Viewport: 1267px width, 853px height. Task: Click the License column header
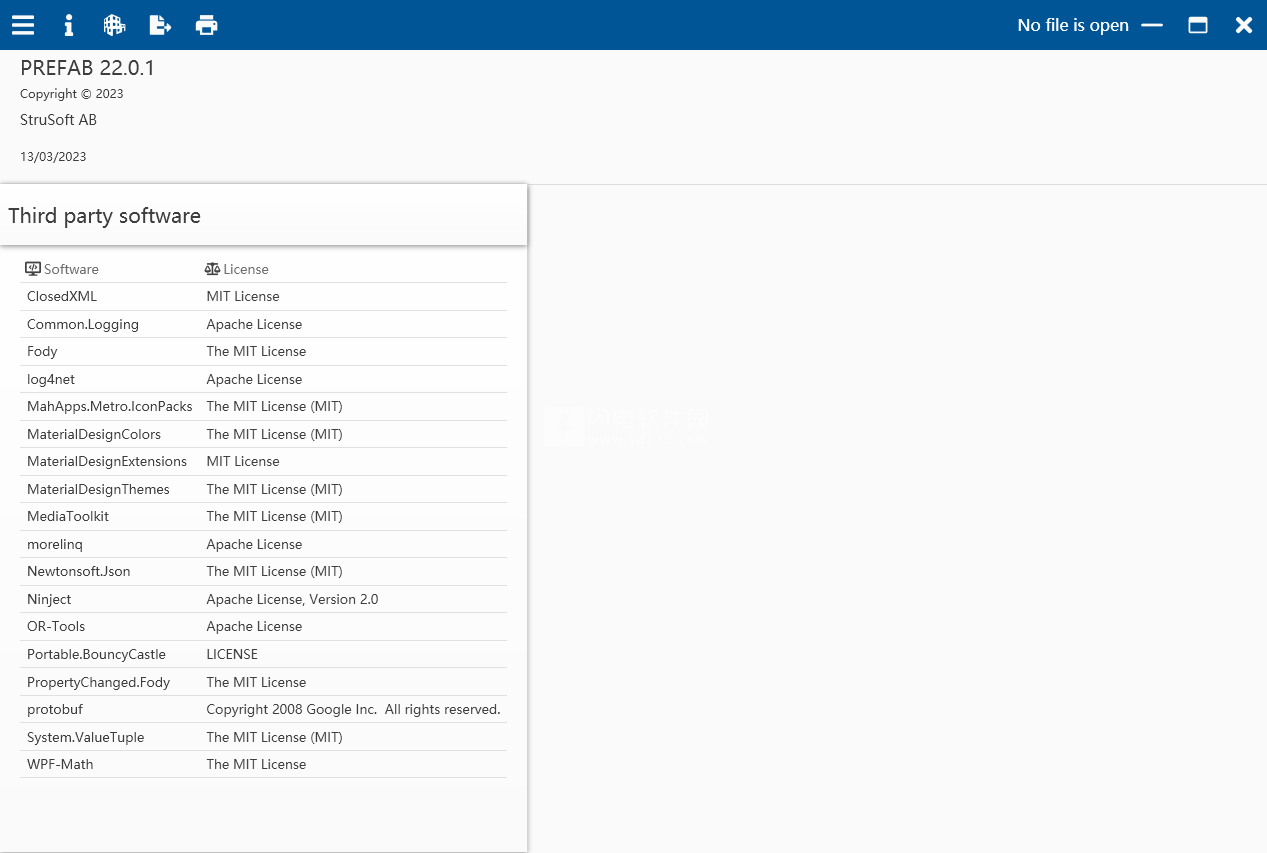pyautogui.click(x=245, y=269)
